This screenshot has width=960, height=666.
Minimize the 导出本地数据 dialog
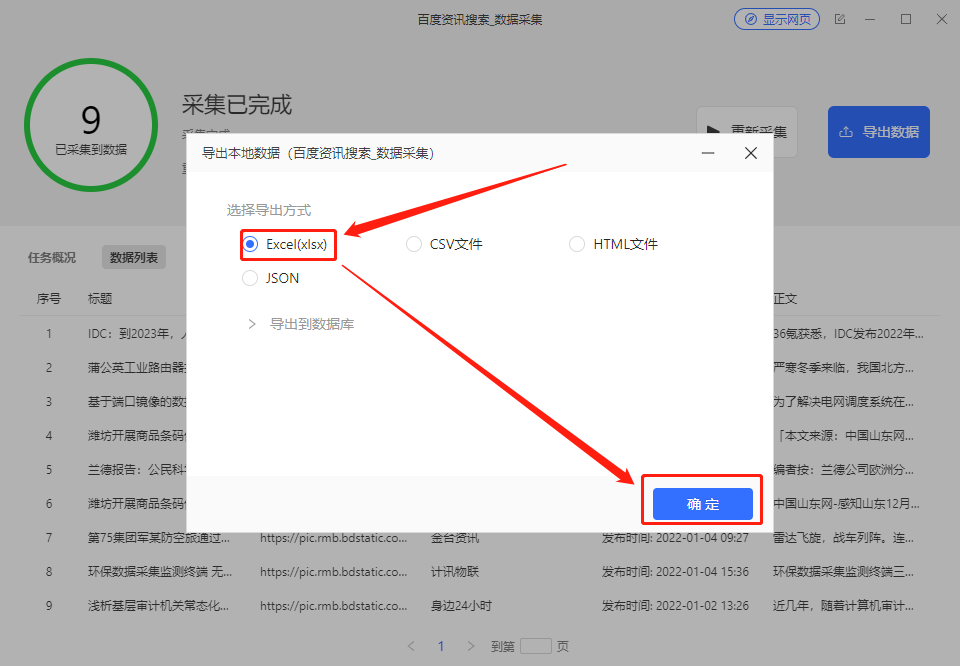[708, 153]
